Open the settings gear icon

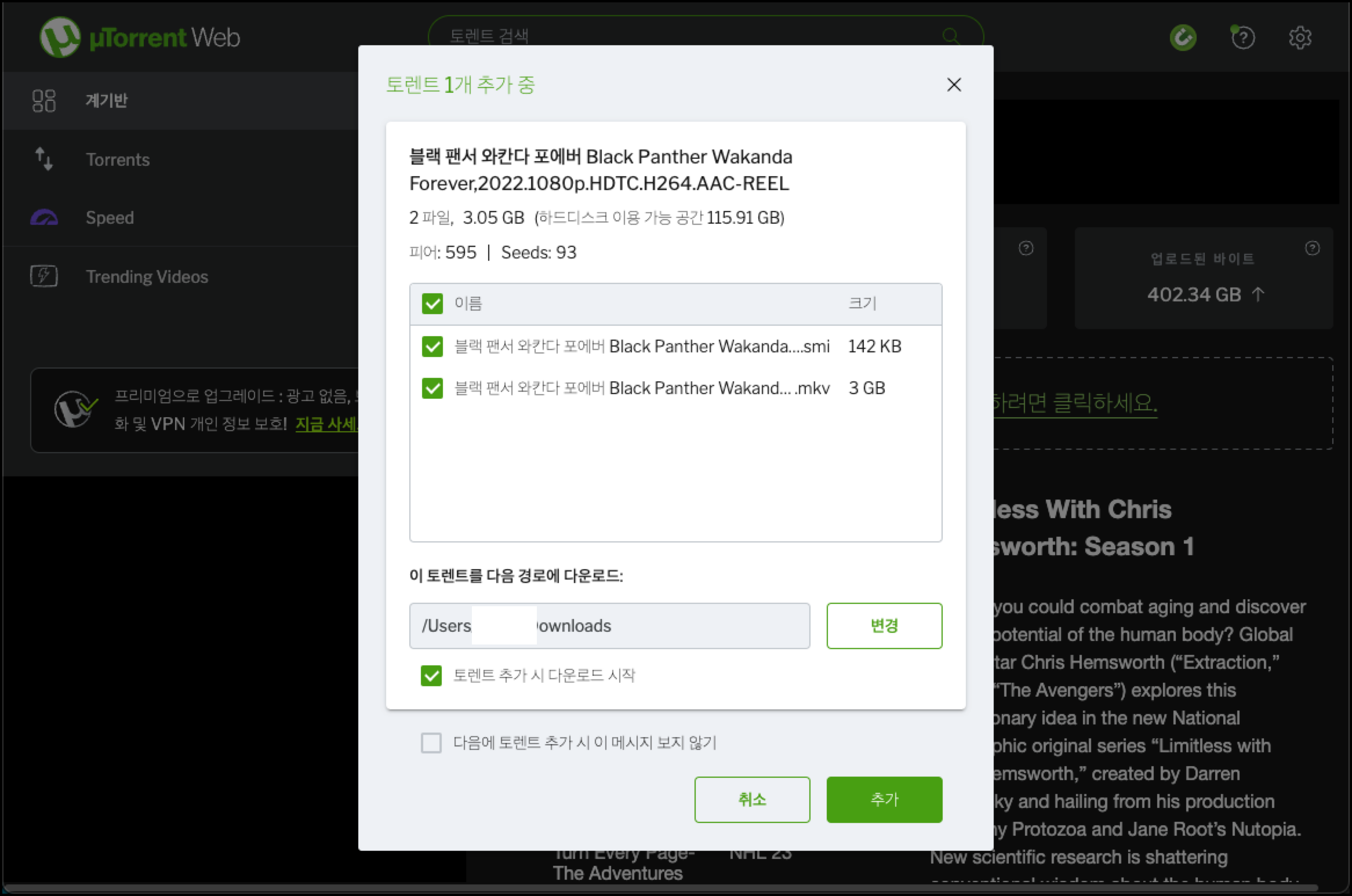point(1300,37)
